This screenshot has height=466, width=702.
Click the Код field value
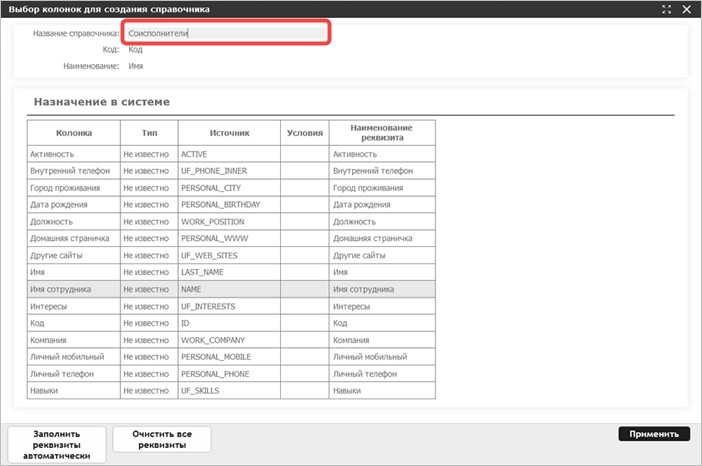(135, 49)
